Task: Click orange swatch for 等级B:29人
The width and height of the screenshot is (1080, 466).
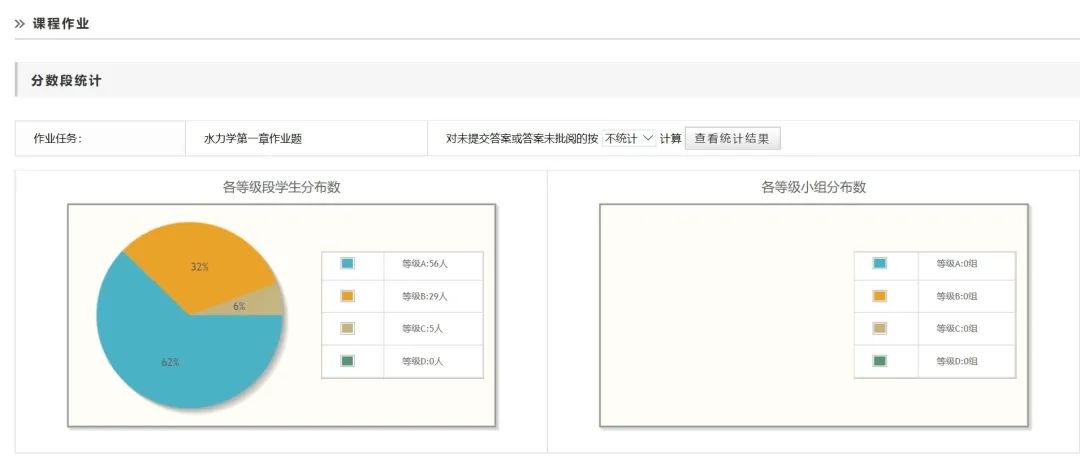Action: [x=347, y=296]
